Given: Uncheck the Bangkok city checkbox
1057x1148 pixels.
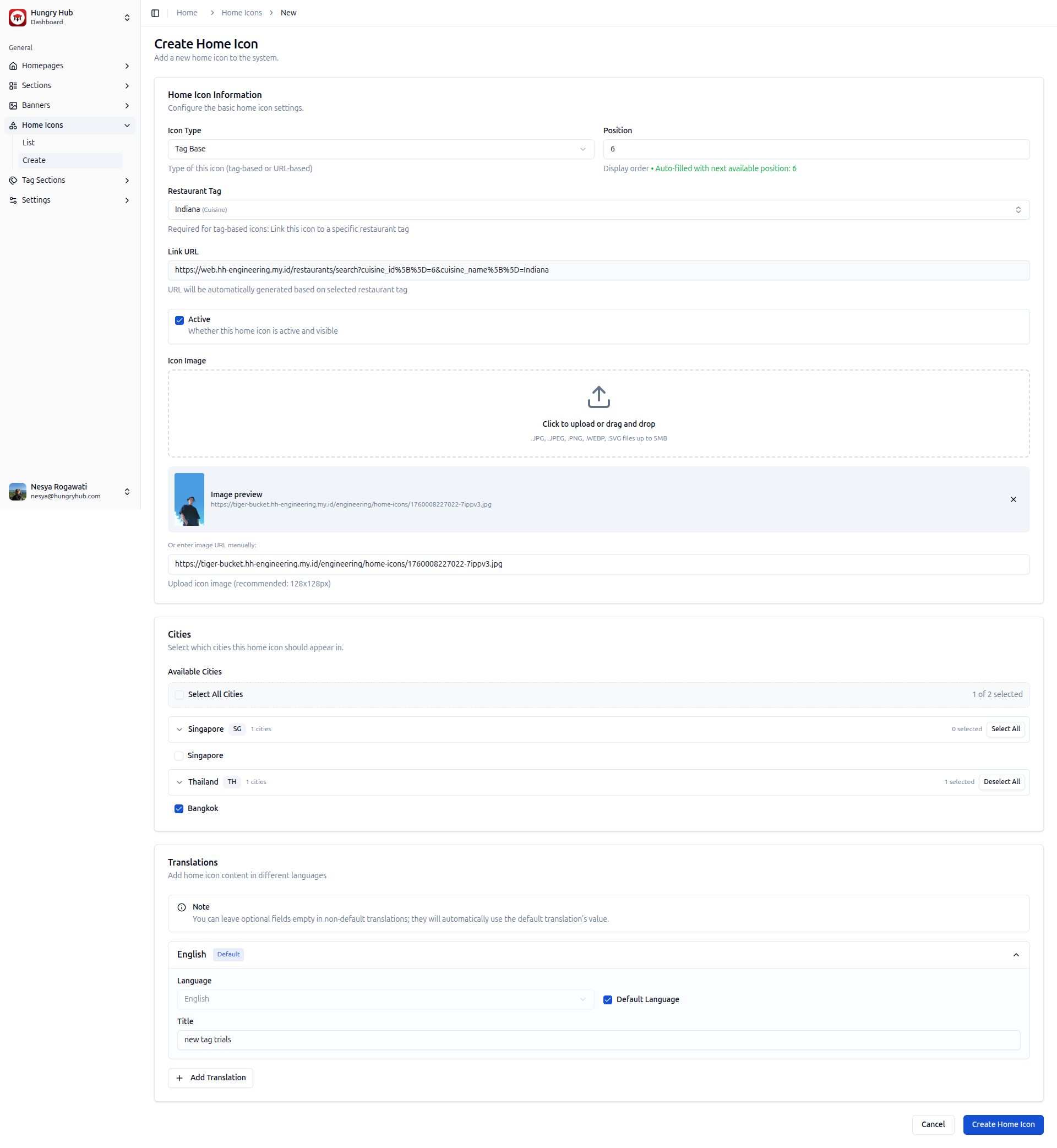Looking at the screenshot, I should [x=179, y=808].
